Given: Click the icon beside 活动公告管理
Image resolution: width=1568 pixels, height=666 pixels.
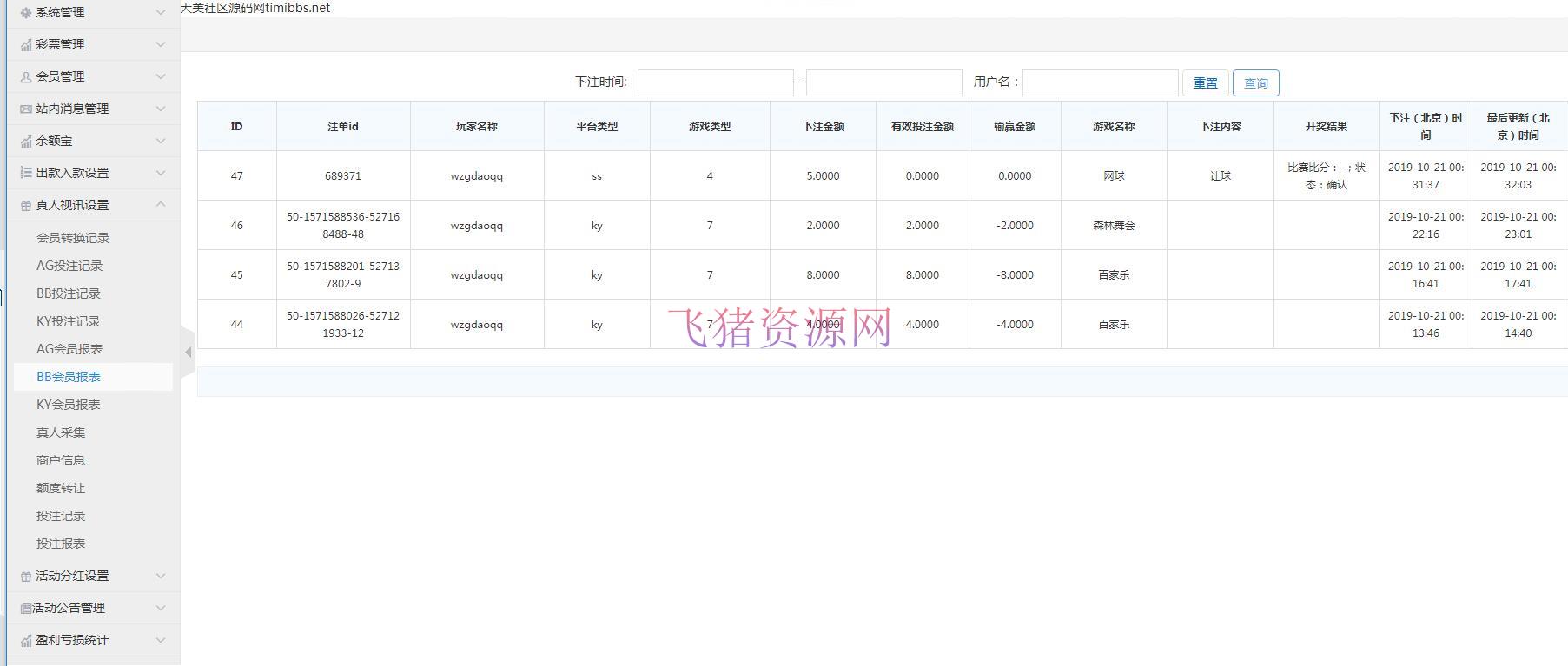Looking at the screenshot, I should click(x=26, y=609).
